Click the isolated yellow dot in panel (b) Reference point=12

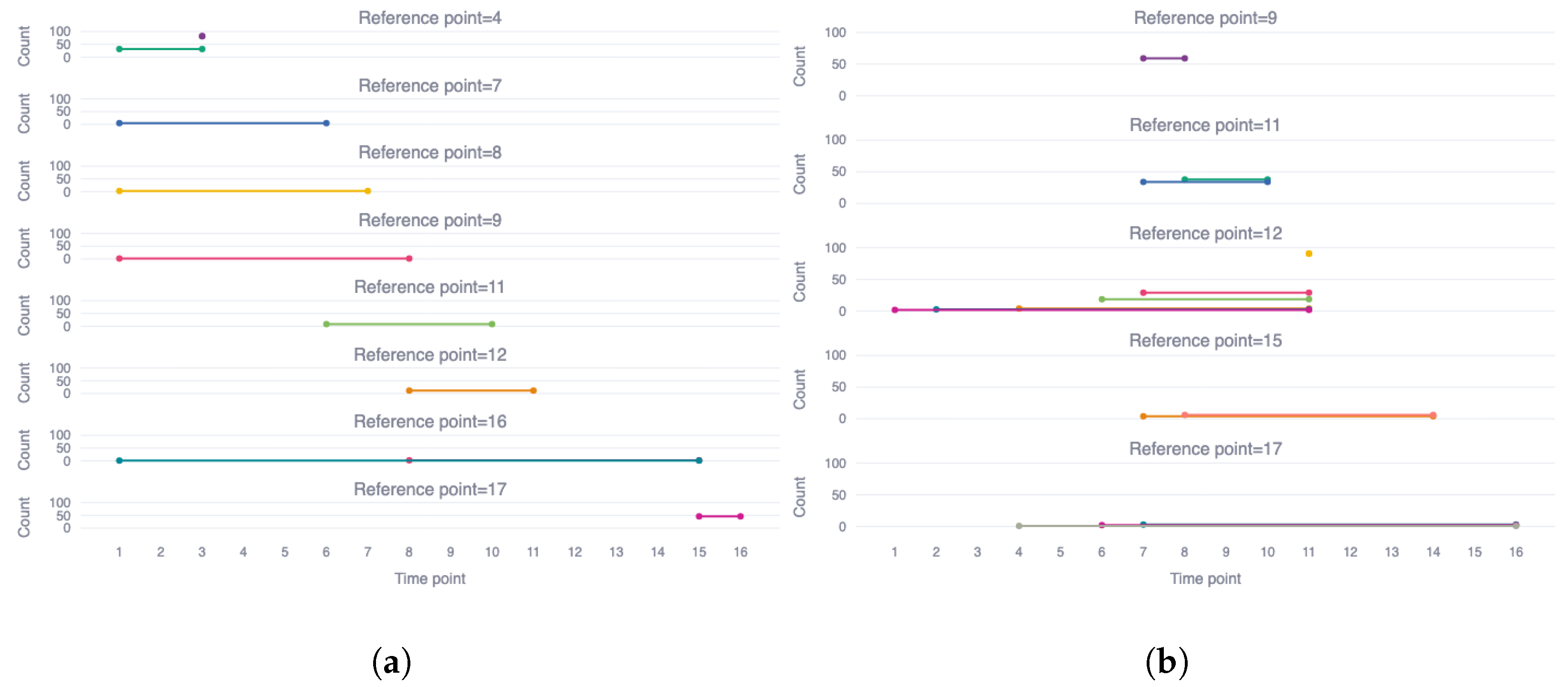click(x=1309, y=254)
